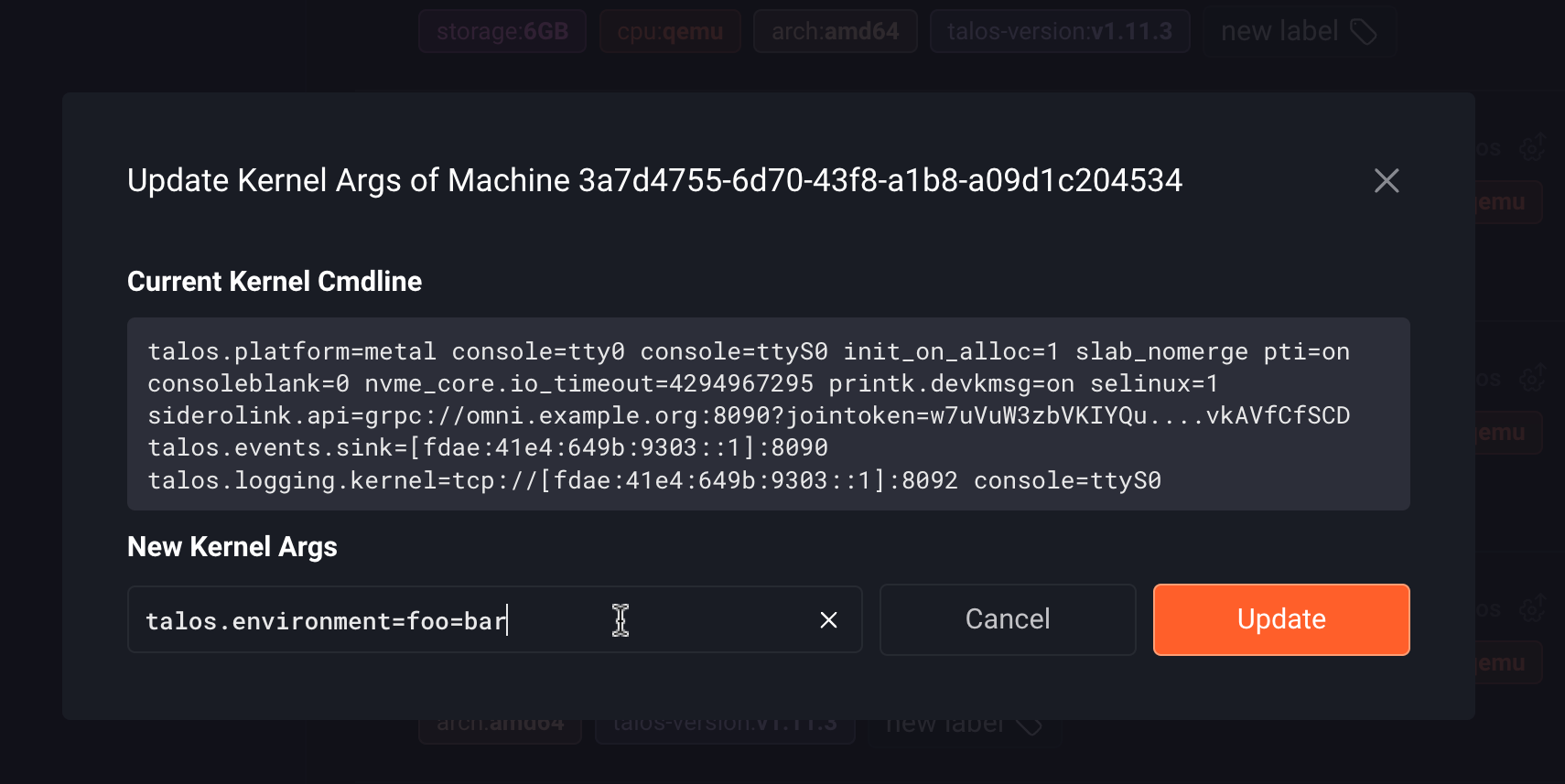This screenshot has height=784, width=1565.
Task: Confirm with the orange Update button
Action: click(x=1281, y=619)
